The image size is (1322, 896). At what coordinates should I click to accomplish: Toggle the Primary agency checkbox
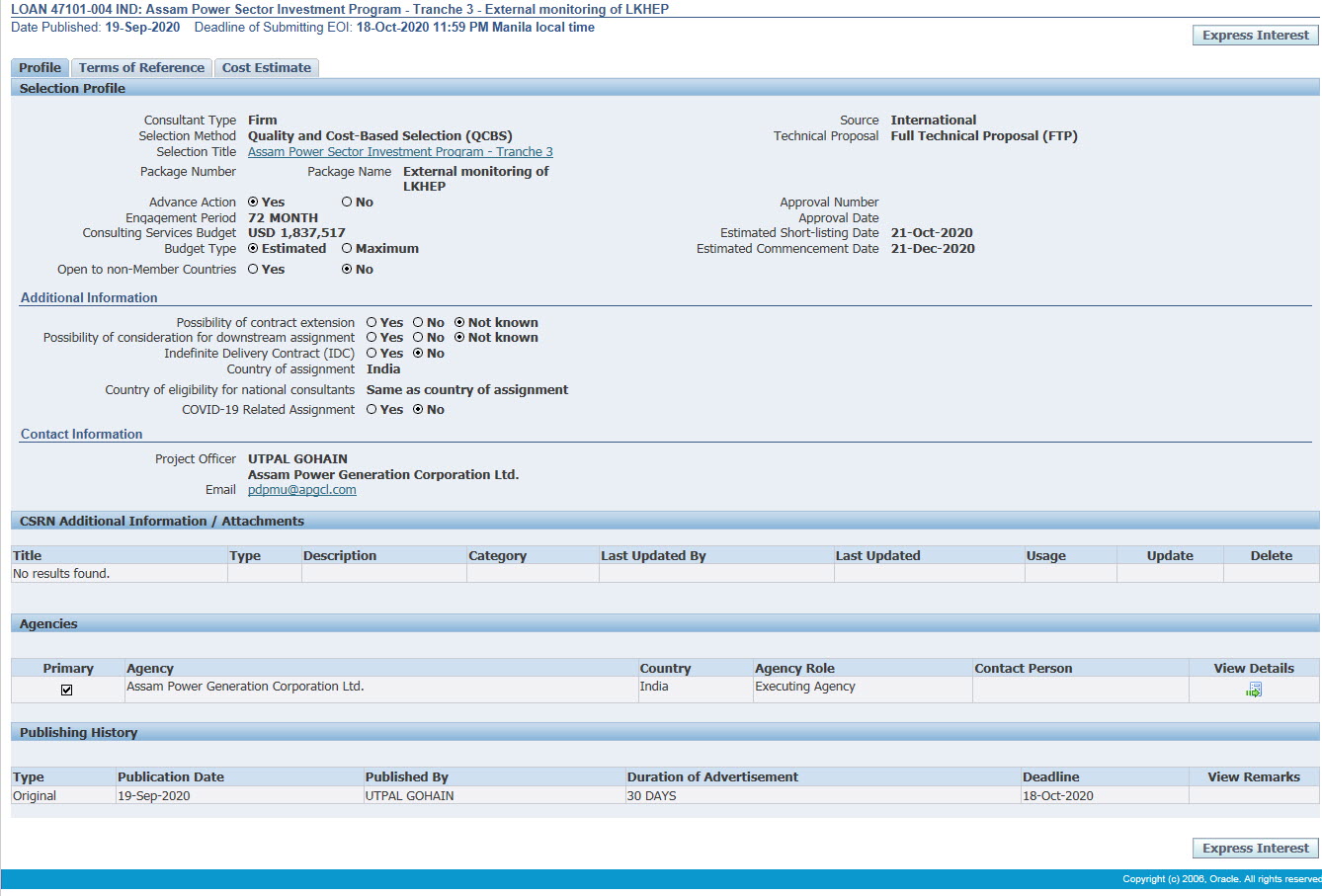pyautogui.click(x=67, y=690)
